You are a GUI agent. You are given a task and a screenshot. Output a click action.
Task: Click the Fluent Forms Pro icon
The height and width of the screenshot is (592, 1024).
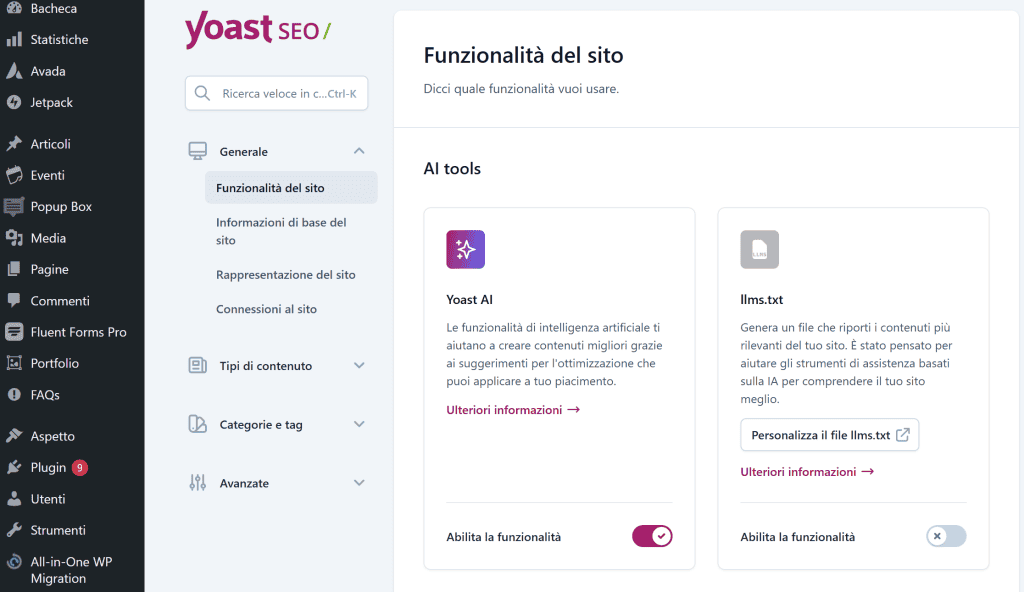point(14,332)
